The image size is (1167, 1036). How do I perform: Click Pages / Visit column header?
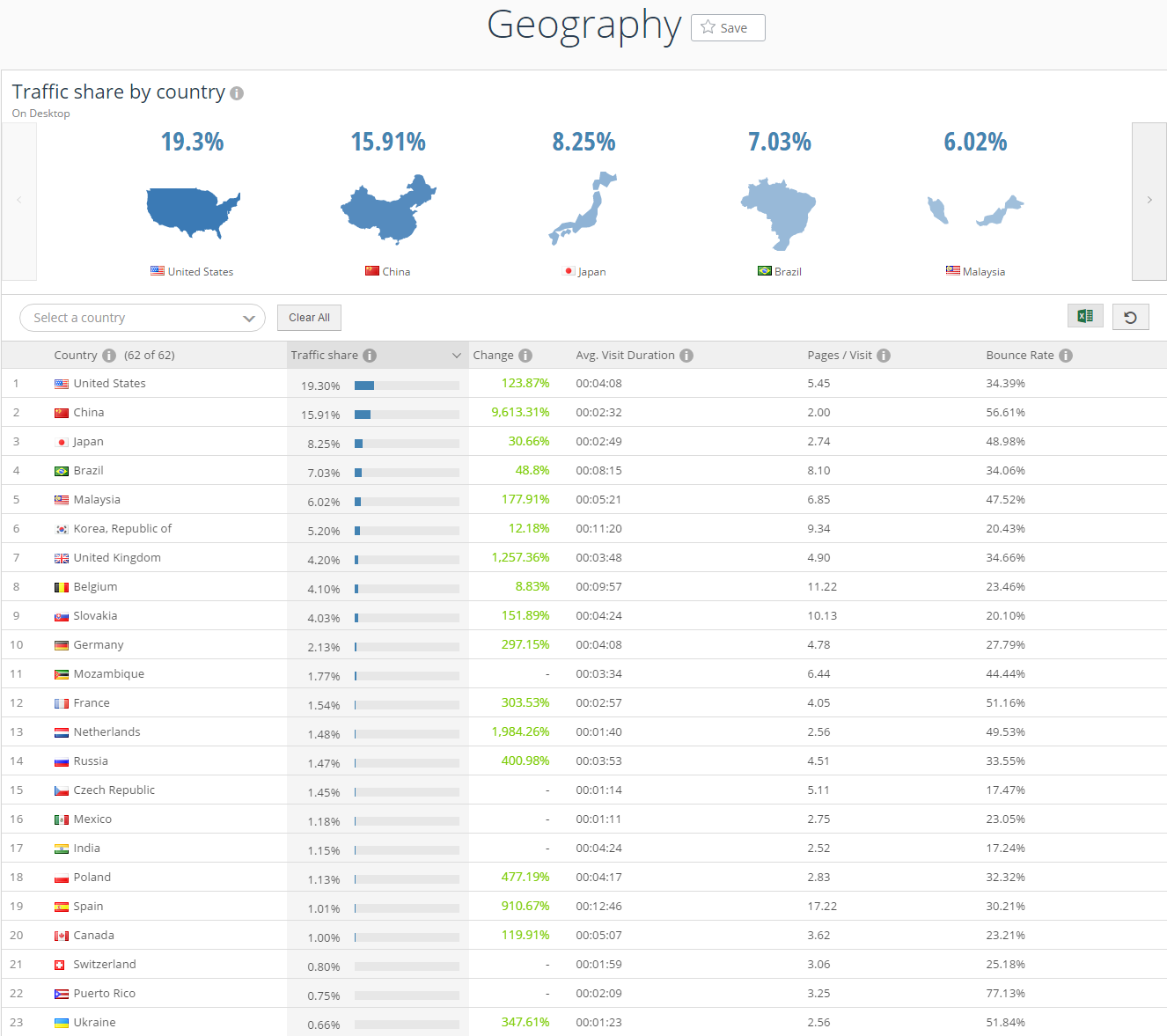(840, 356)
